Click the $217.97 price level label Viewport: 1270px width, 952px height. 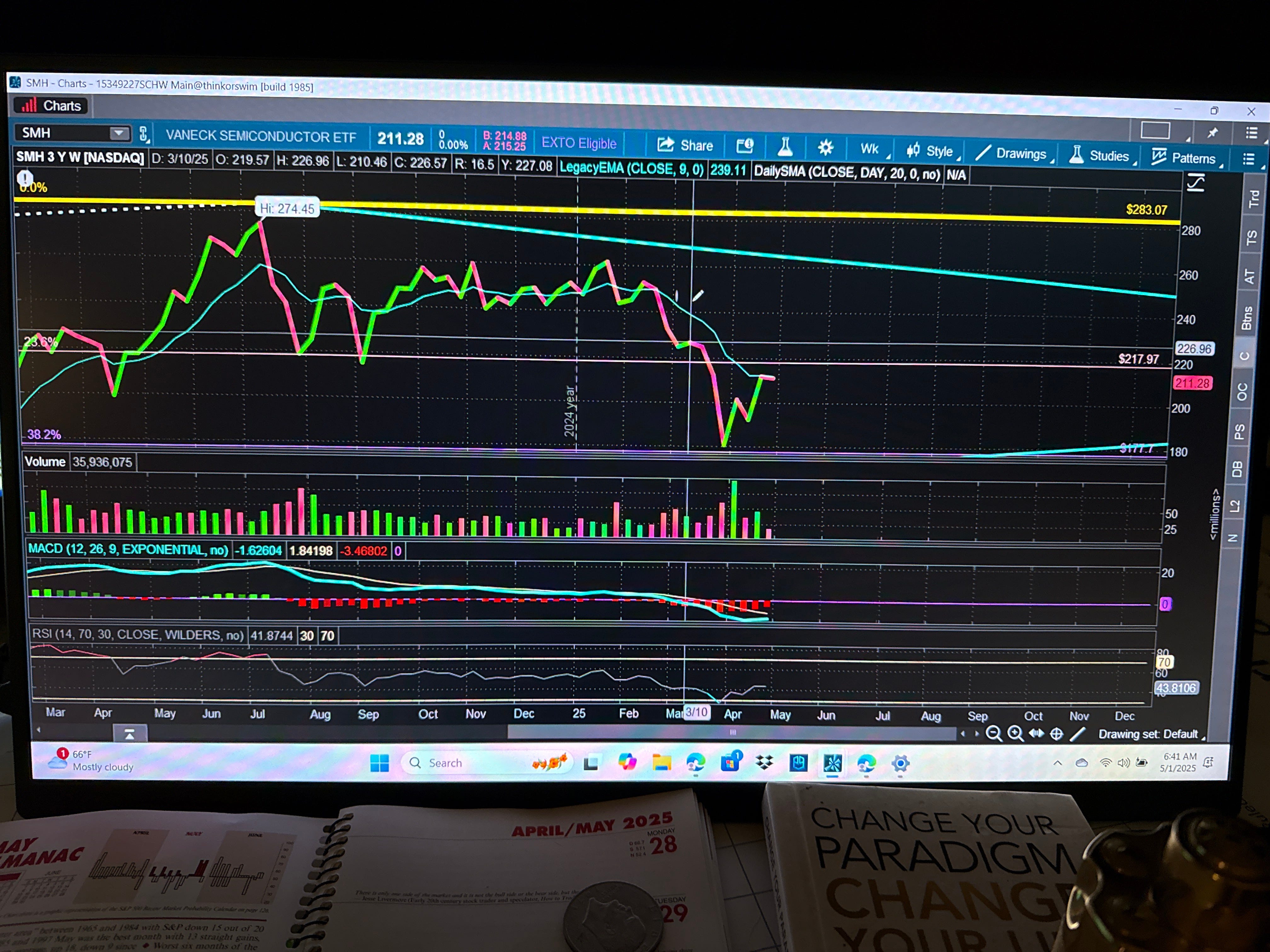[x=1138, y=359]
